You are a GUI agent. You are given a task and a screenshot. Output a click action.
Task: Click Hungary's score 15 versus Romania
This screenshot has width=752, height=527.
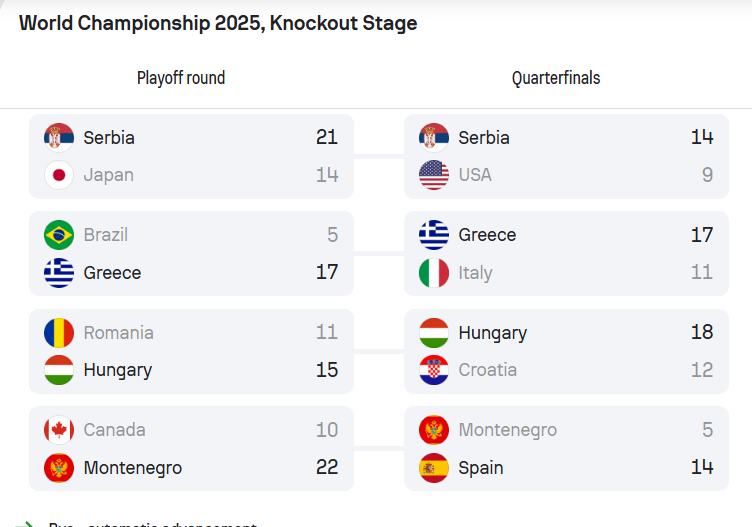tap(327, 370)
